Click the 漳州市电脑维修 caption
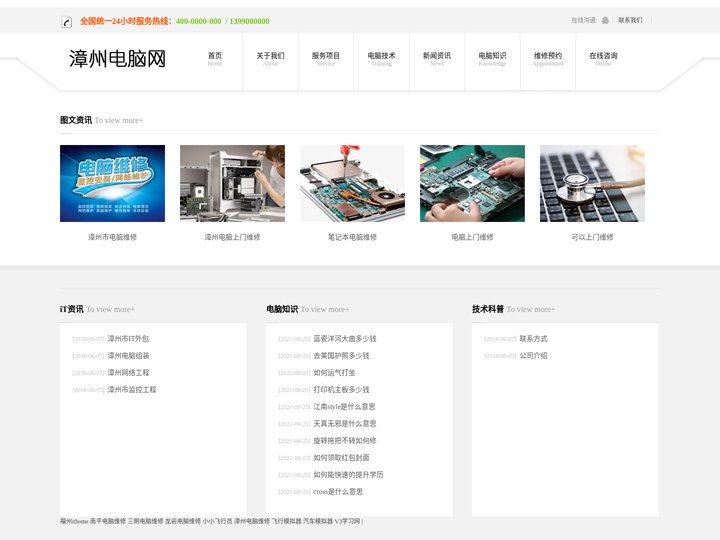 click(x=112, y=237)
